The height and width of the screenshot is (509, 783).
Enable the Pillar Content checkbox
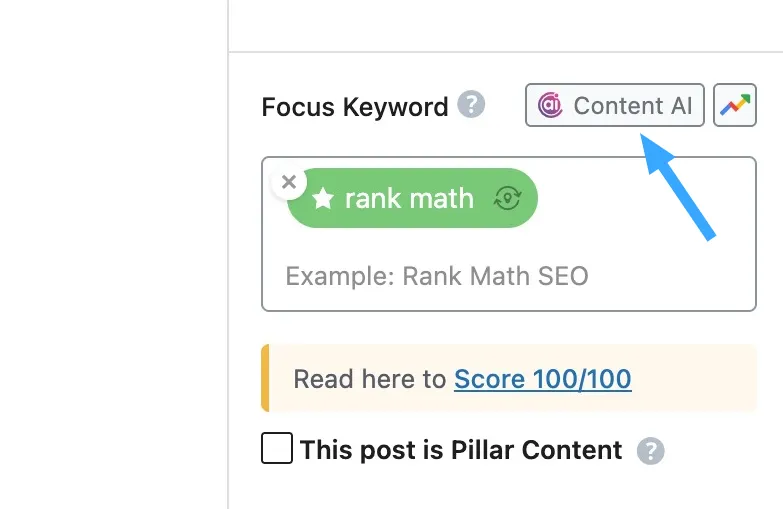click(x=277, y=448)
